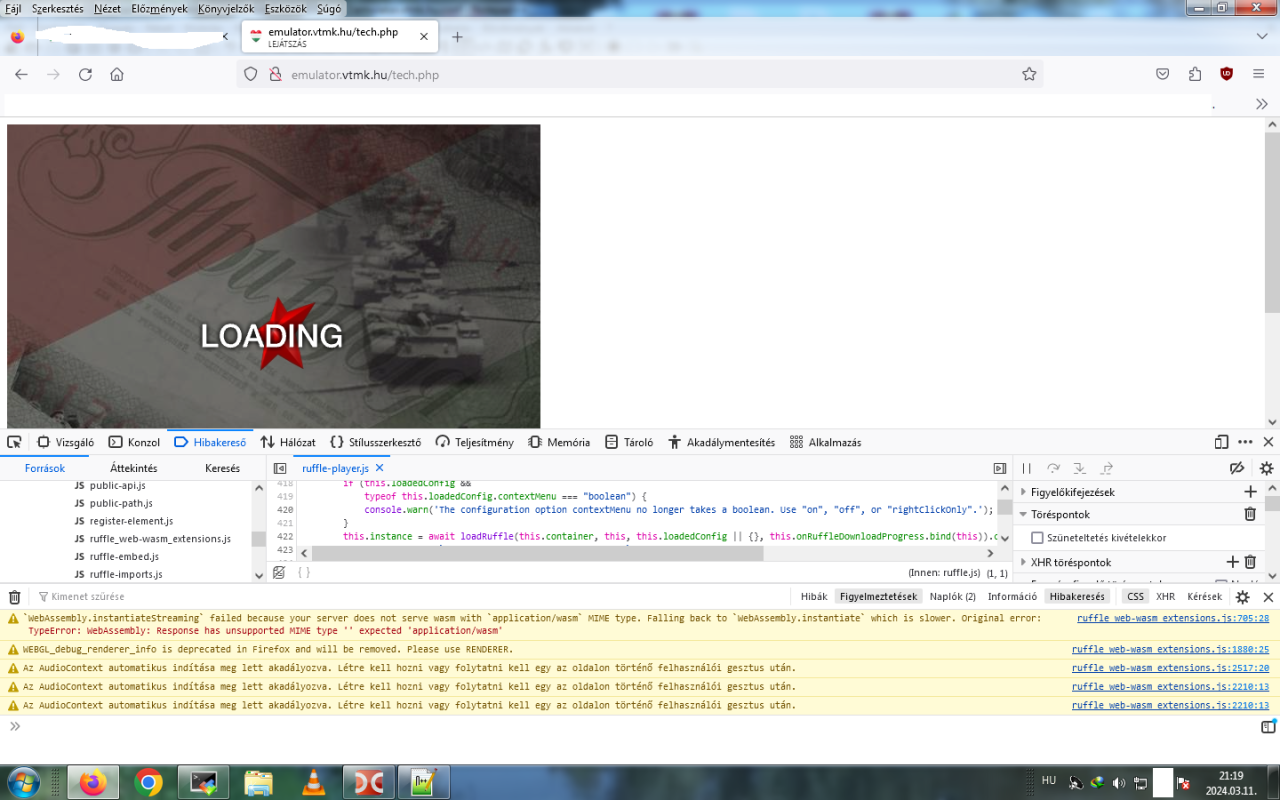Close the developer tools panel

[1268, 442]
